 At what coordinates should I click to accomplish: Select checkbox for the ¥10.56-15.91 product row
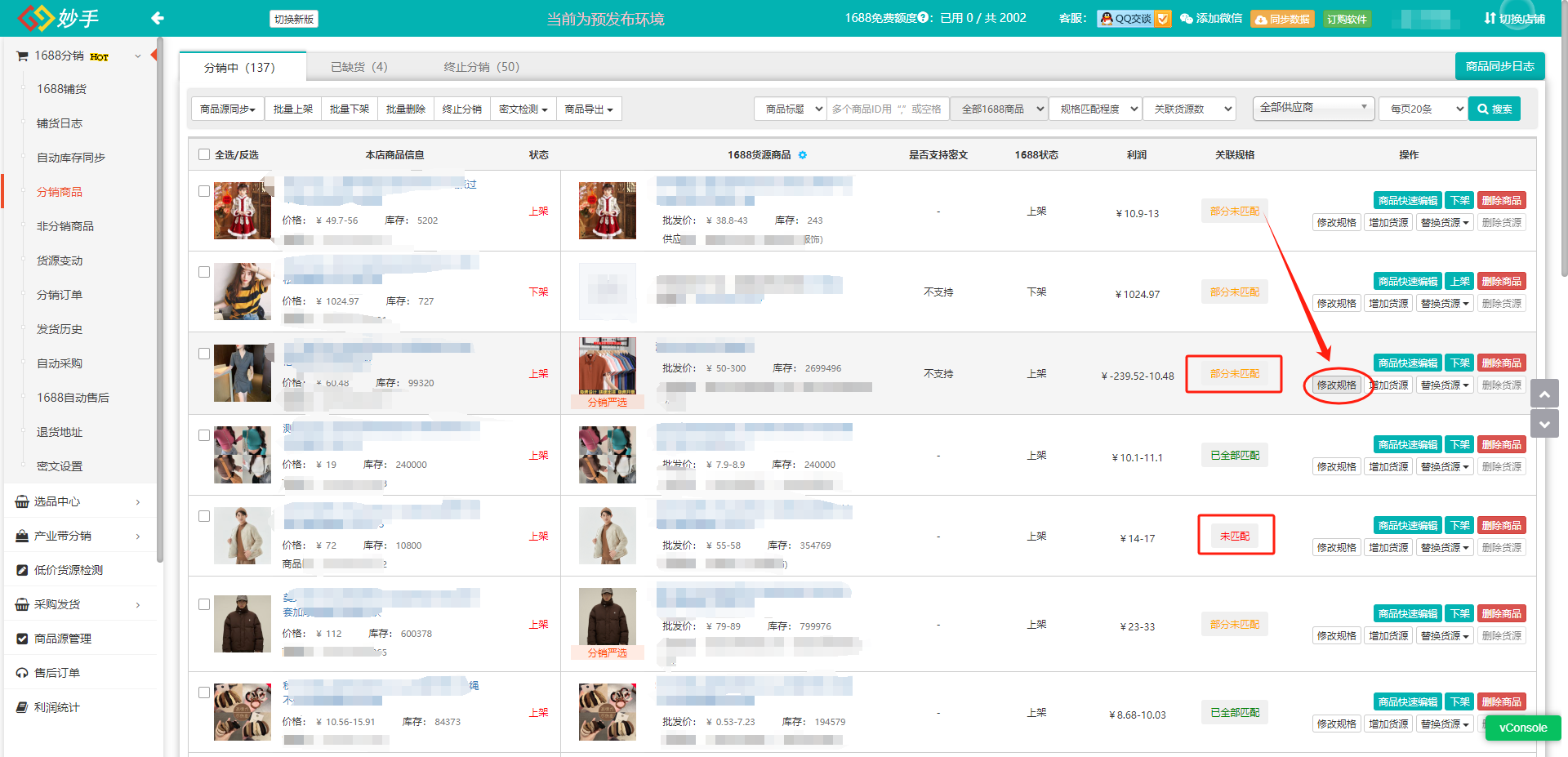pyautogui.click(x=204, y=692)
